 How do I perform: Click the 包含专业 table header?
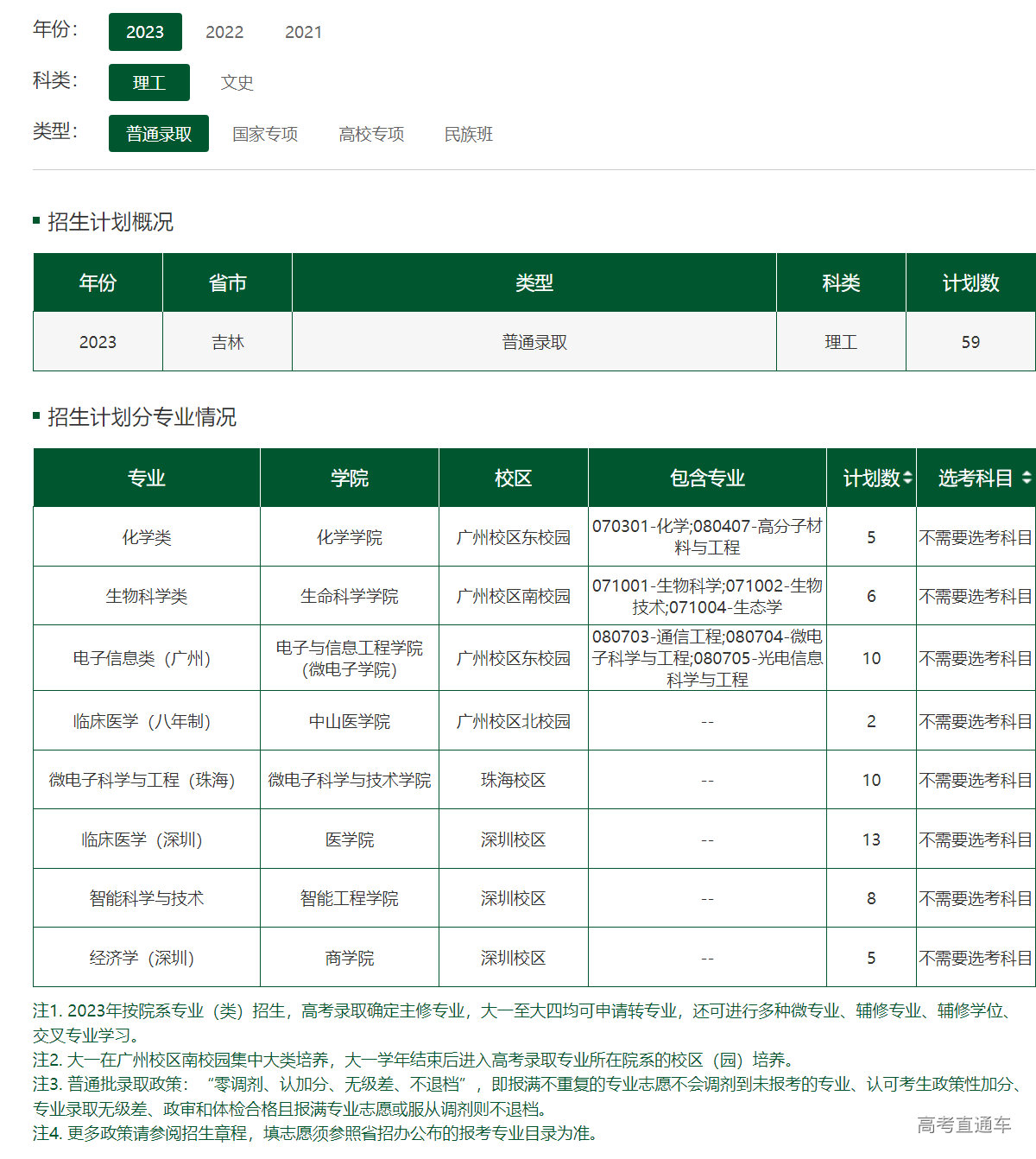[x=707, y=477]
